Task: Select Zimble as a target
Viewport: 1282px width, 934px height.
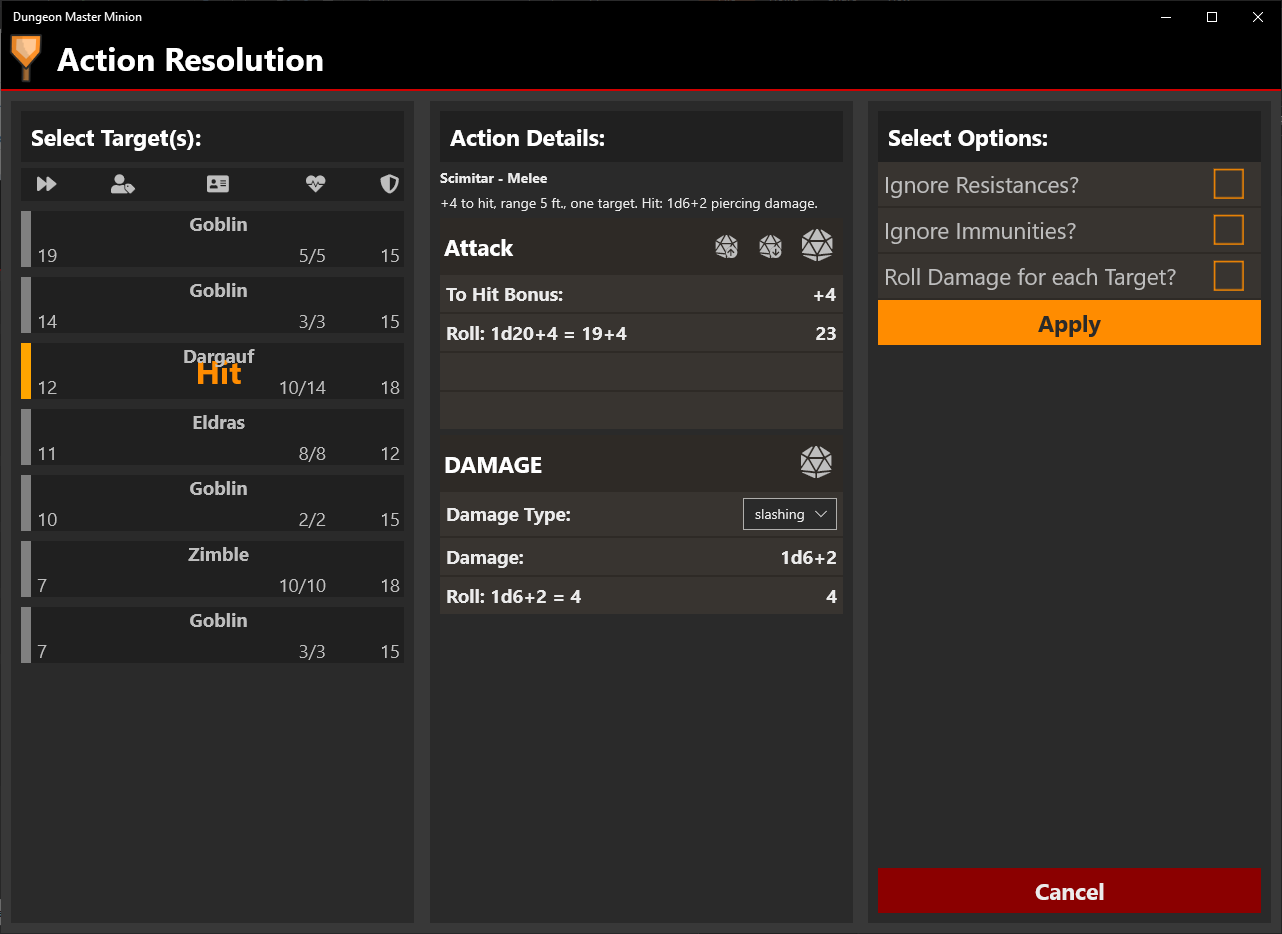Action: (x=218, y=569)
